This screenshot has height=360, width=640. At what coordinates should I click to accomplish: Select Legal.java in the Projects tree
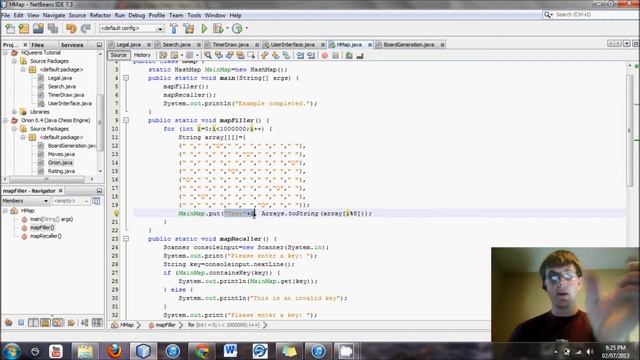point(60,78)
